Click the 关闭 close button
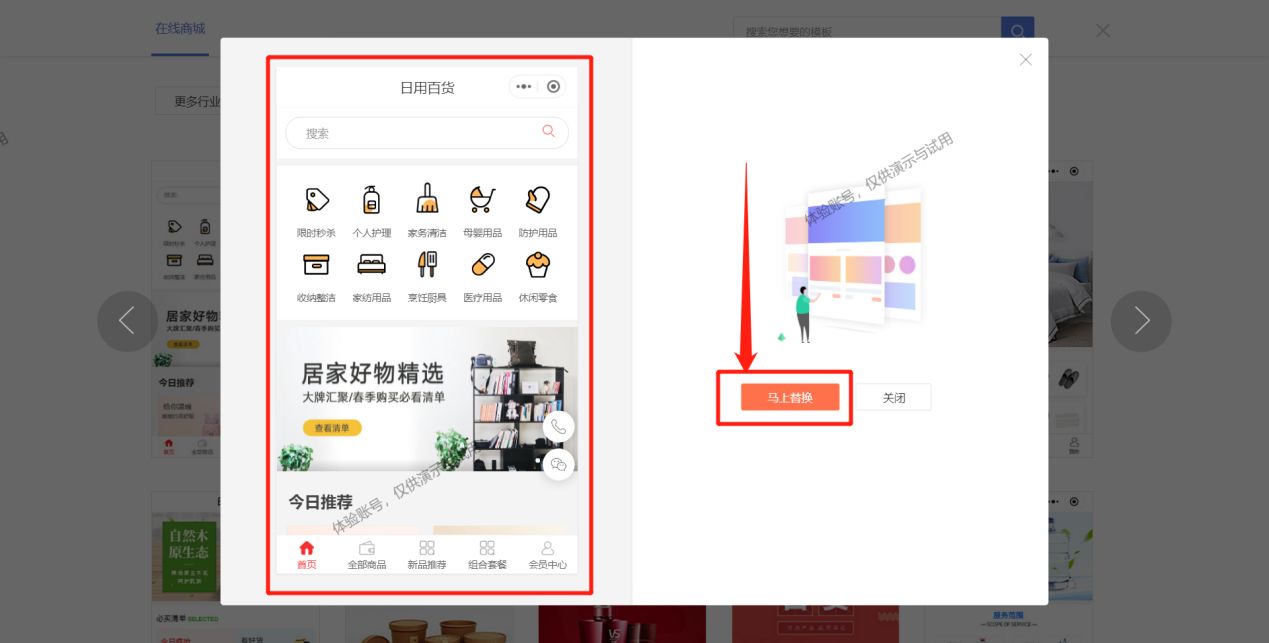 [x=895, y=397]
